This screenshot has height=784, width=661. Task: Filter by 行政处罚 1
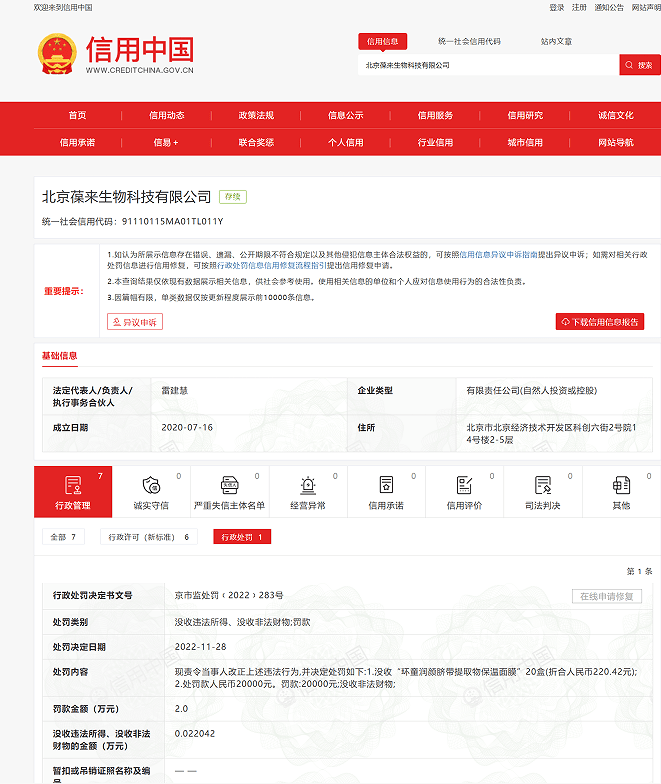242,537
